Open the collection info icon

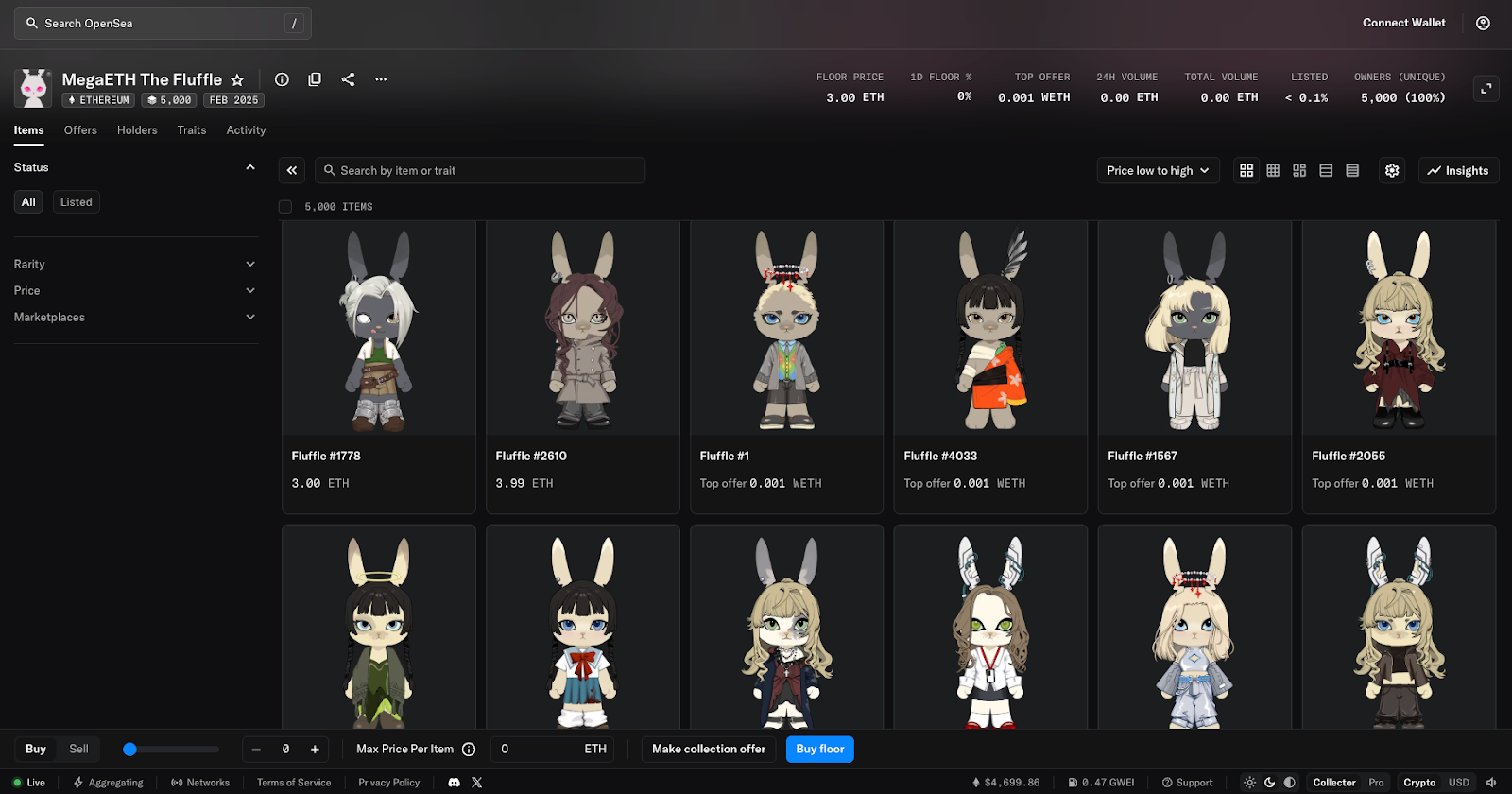[x=282, y=79]
